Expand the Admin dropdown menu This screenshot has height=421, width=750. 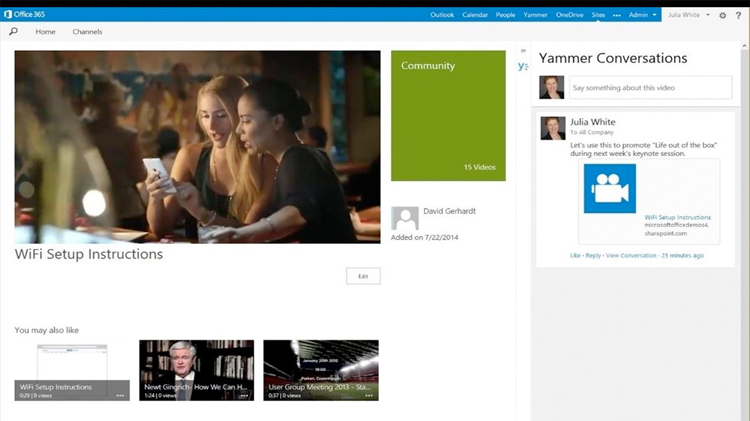click(642, 15)
